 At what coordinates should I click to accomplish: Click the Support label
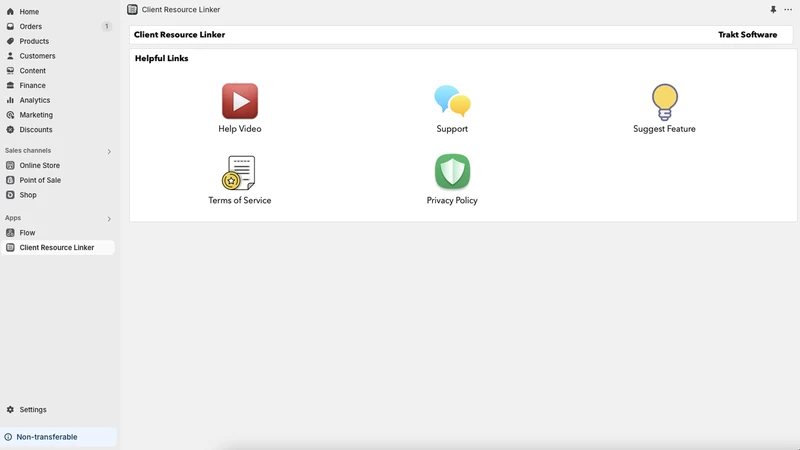[452, 129]
